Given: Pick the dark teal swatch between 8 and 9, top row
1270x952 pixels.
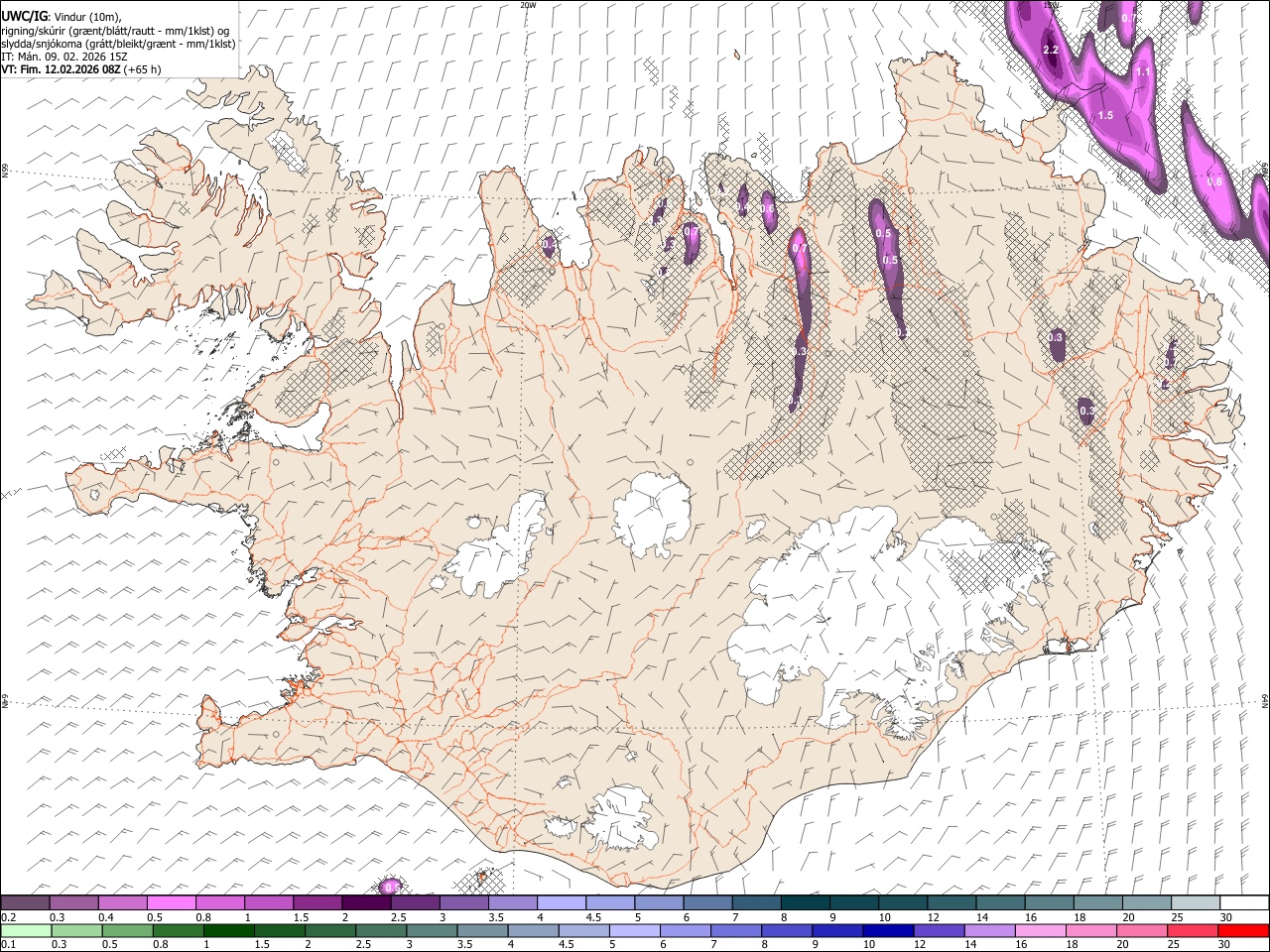Looking at the screenshot, I should (805, 903).
